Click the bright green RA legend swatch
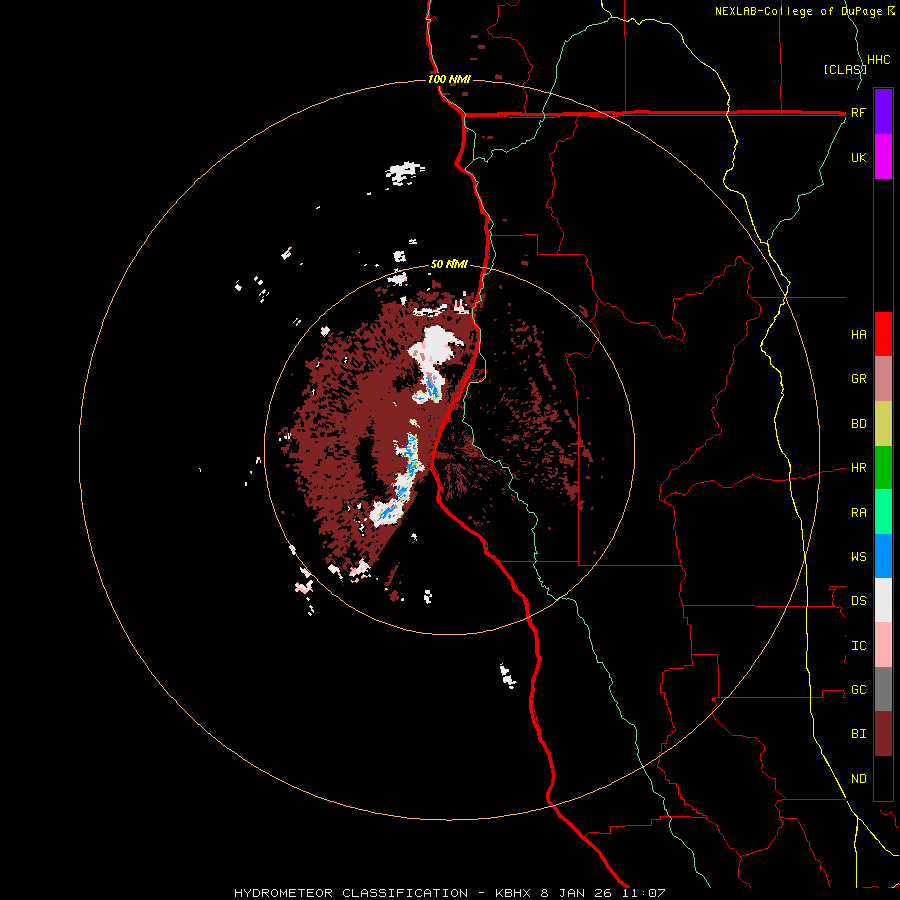The image size is (900, 900). [883, 512]
